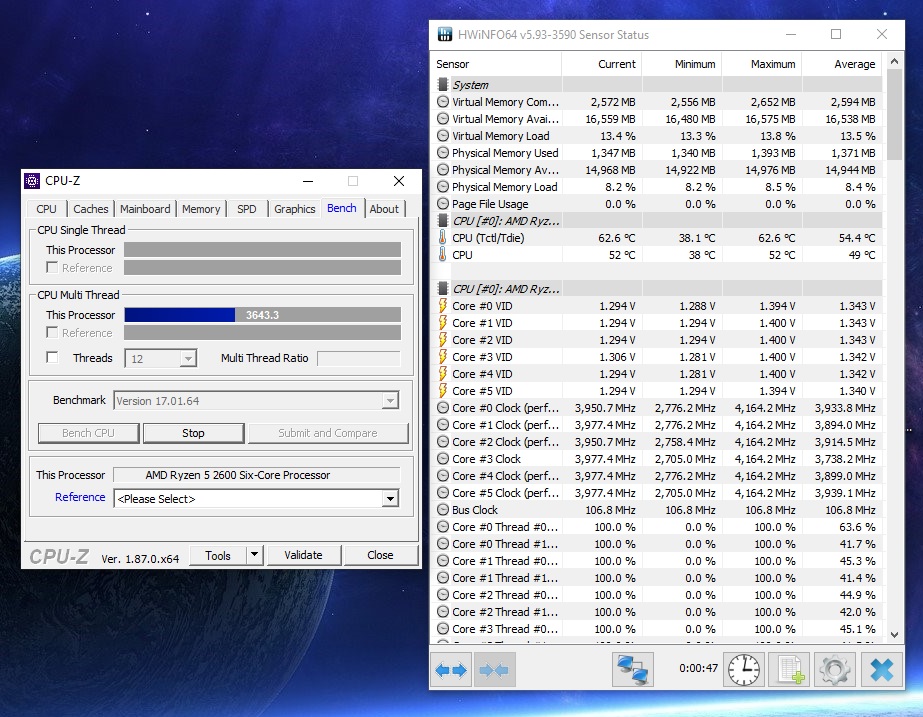Switch to Caches tab
Screen dimensions: 923x717
coord(91,209)
